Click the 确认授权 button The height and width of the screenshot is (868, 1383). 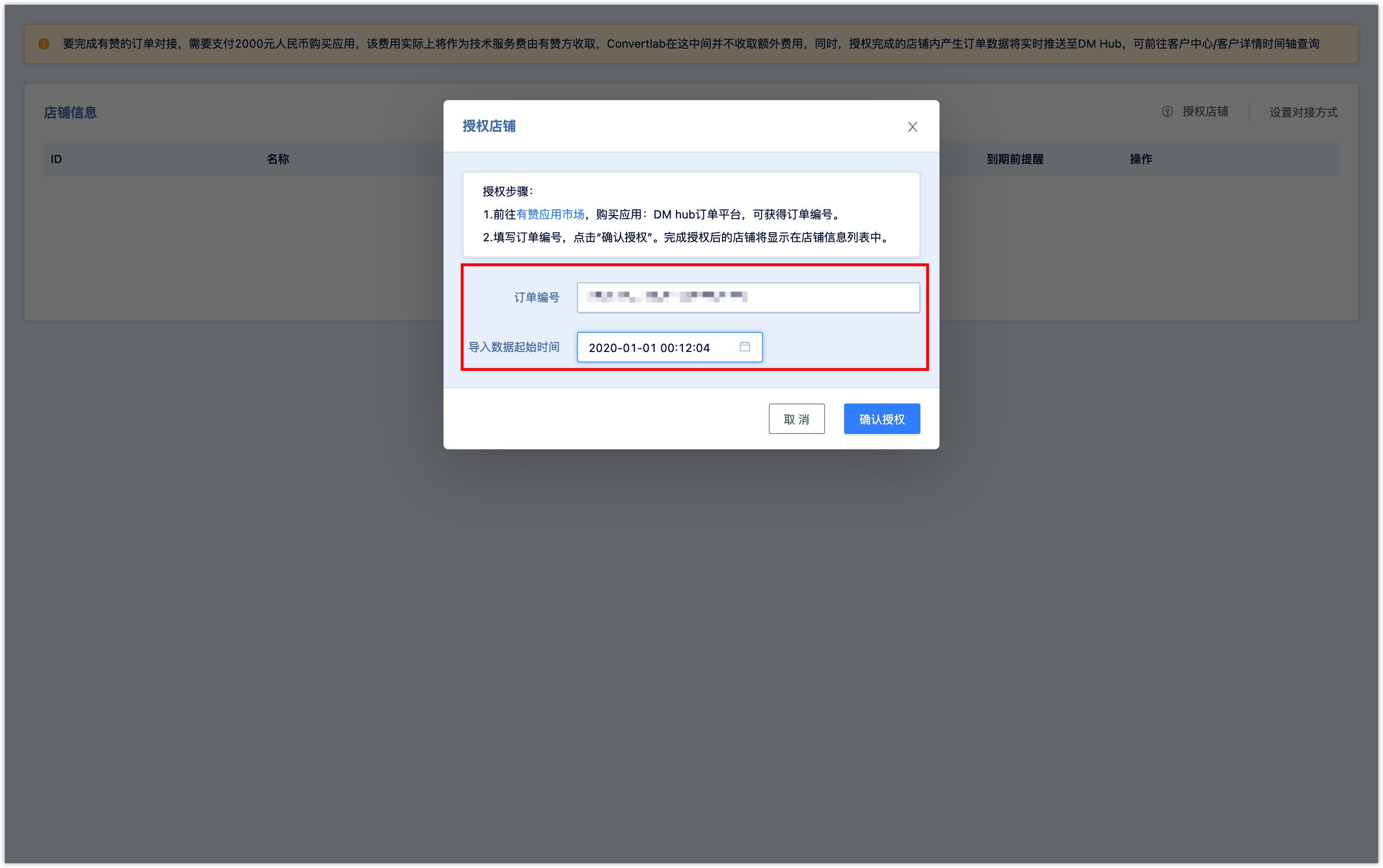pos(881,419)
